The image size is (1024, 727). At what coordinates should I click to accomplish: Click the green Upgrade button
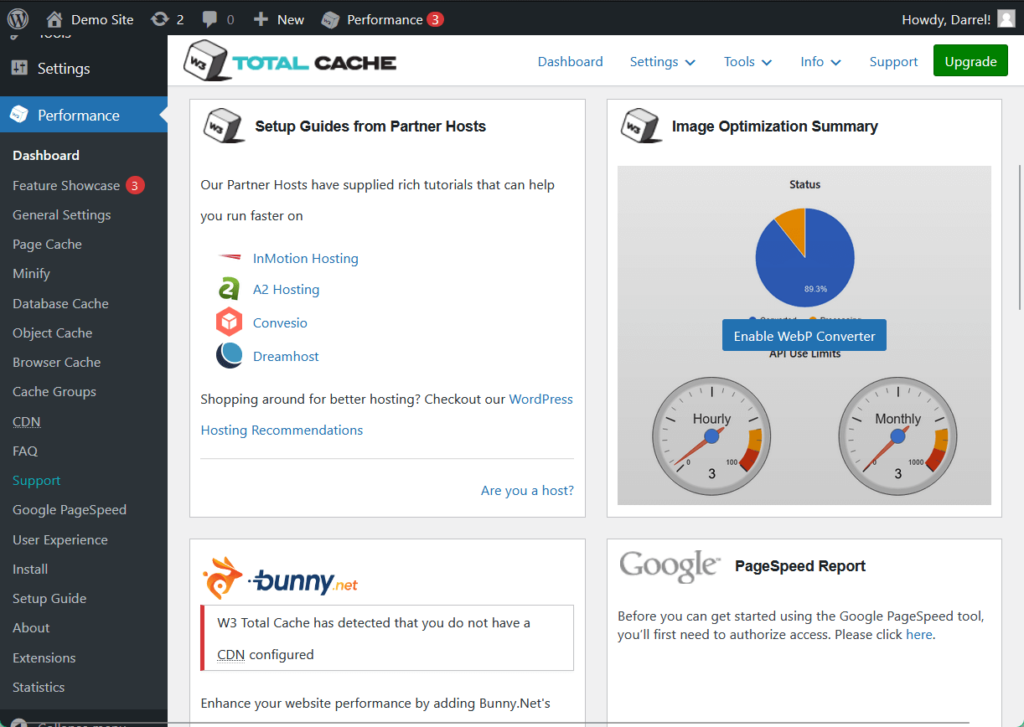tap(970, 61)
